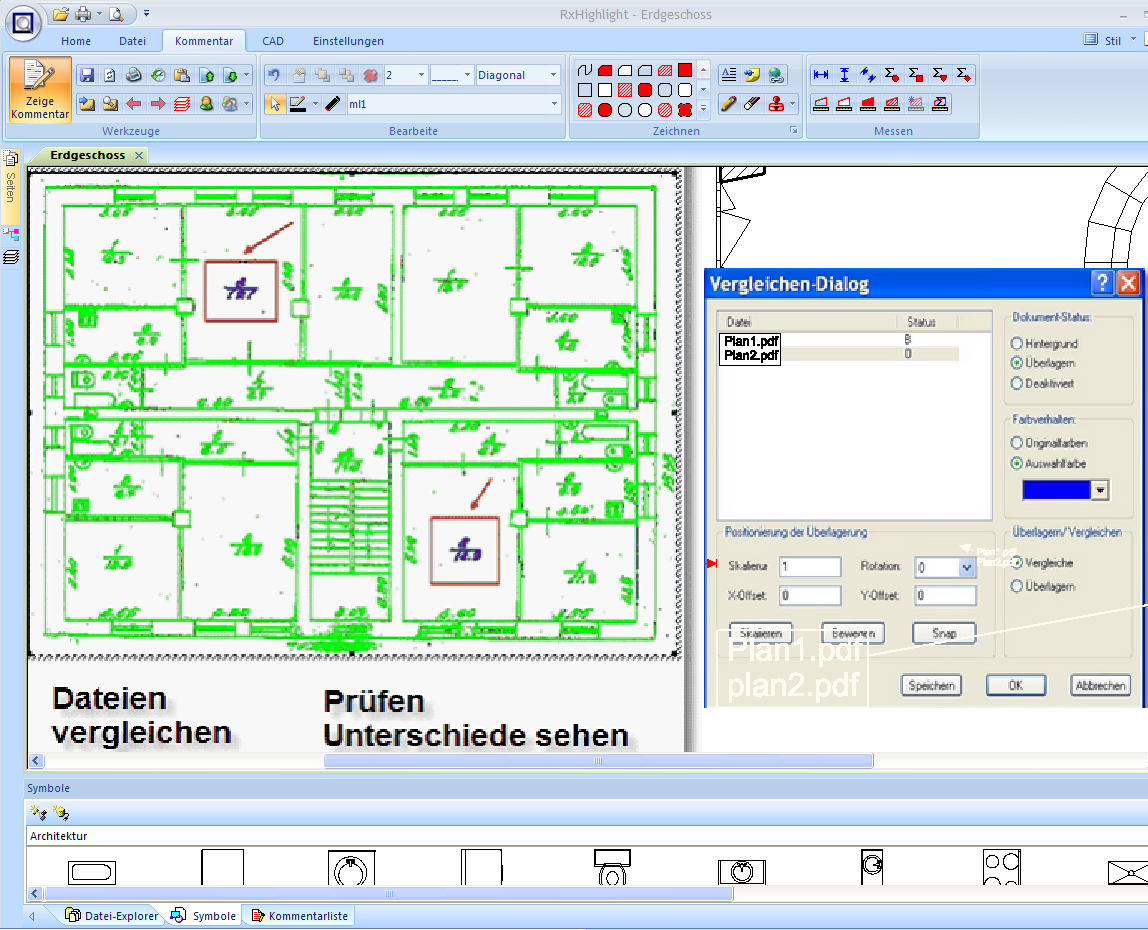
Task: Select the Hintergrund radio button
Action: (x=1017, y=343)
